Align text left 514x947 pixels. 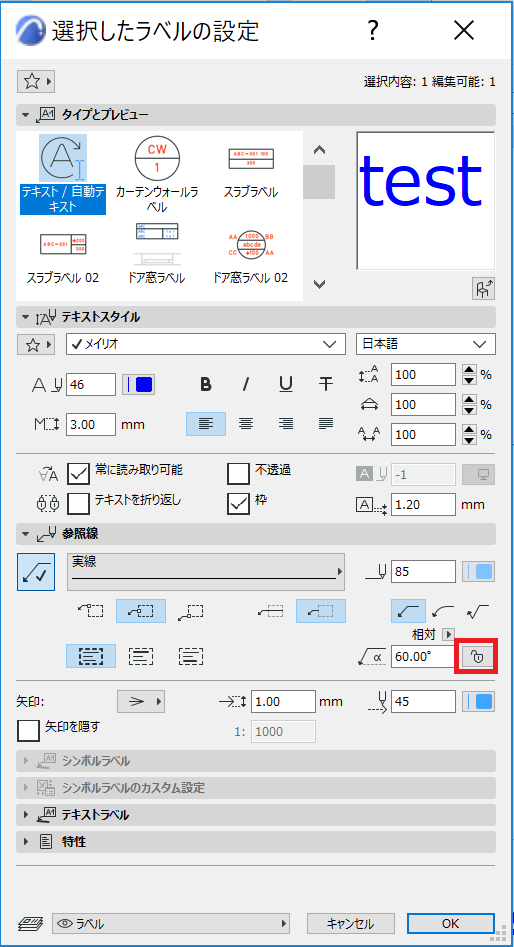click(x=206, y=424)
